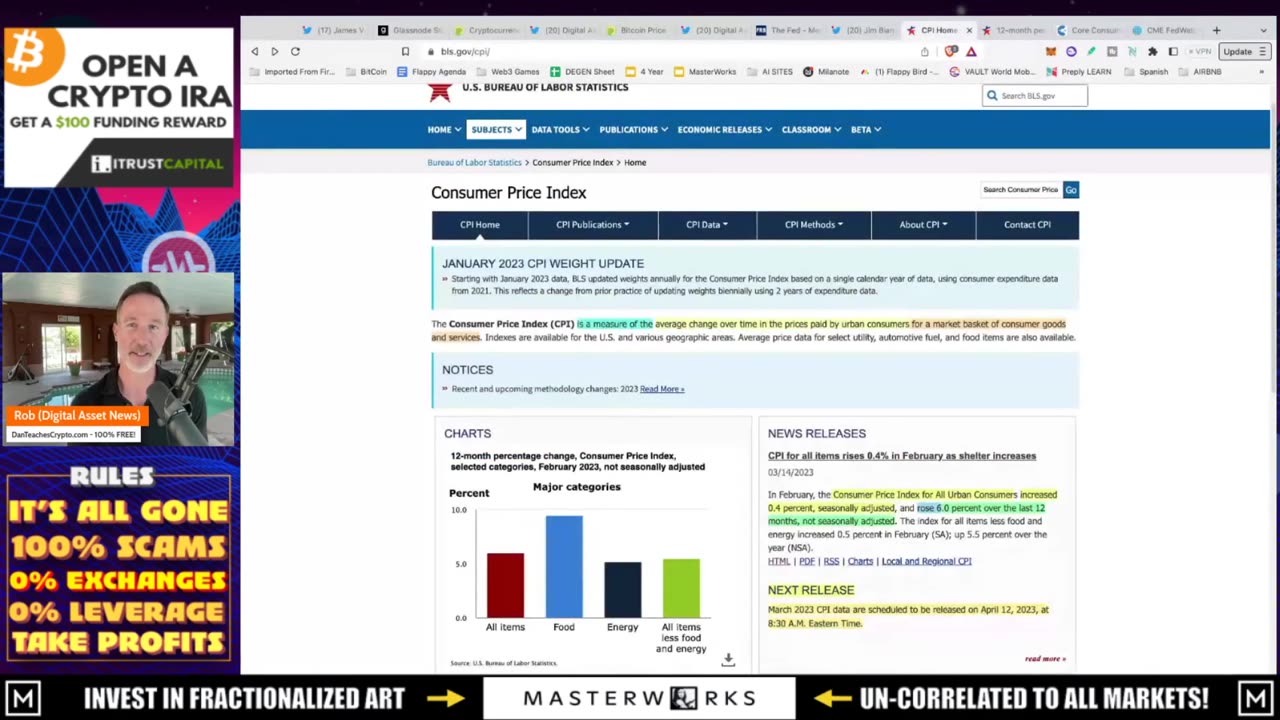This screenshot has width=1280, height=720.
Task: Click the read more link under Next Release
Action: [1045, 658]
